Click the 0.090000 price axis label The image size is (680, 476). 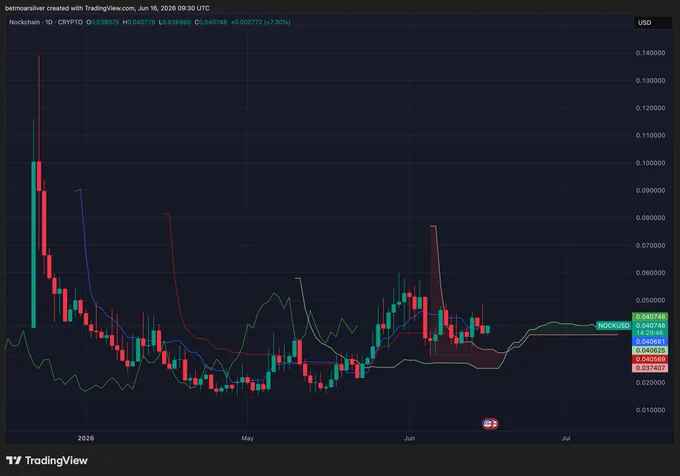click(650, 190)
